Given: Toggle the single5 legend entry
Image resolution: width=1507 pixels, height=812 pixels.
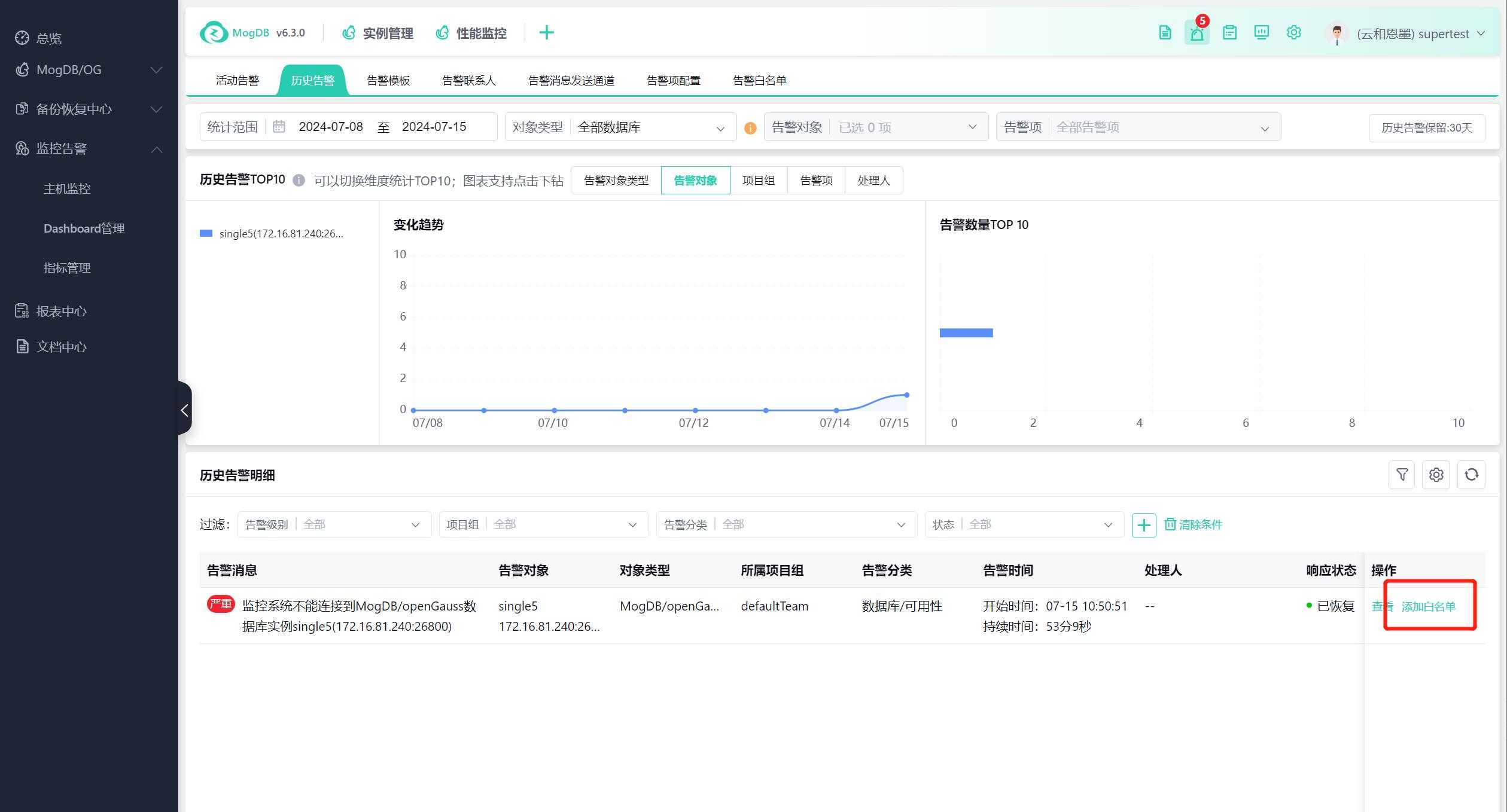Looking at the screenshot, I should tap(272, 233).
